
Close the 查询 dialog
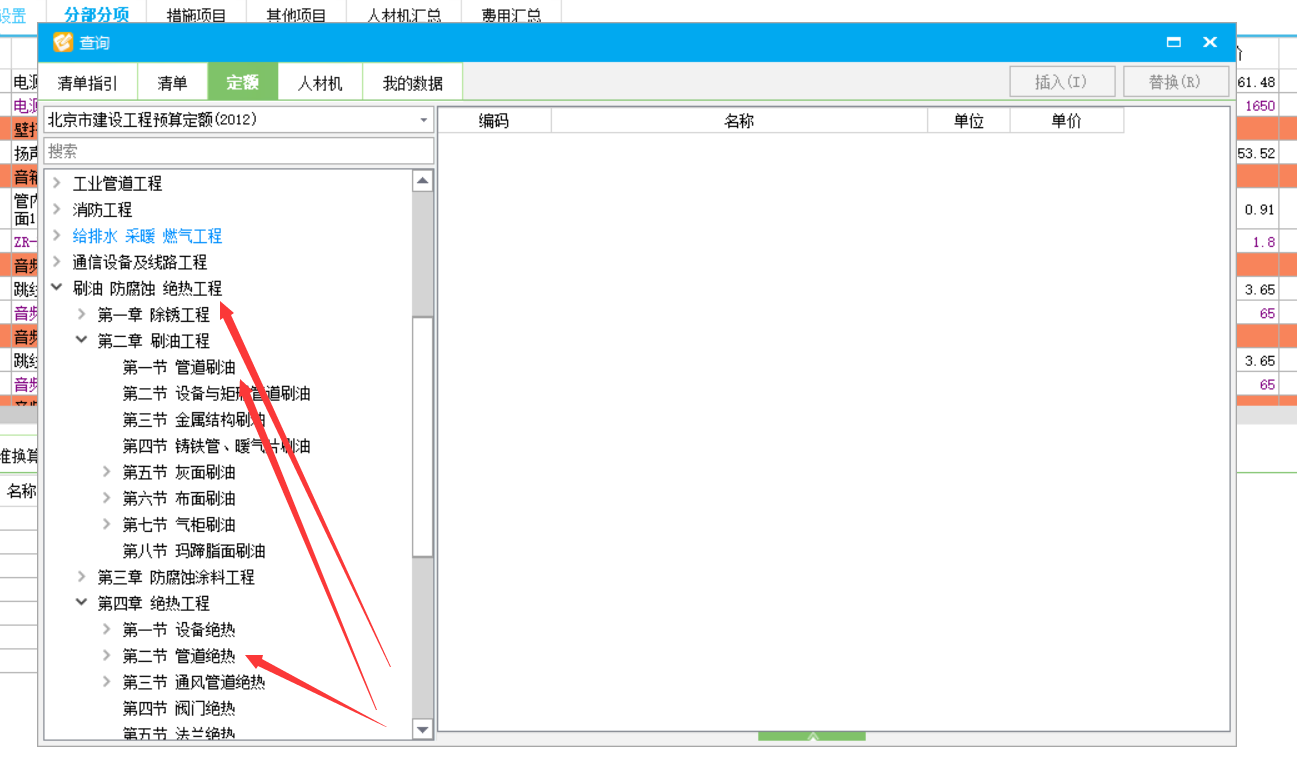[1210, 43]
